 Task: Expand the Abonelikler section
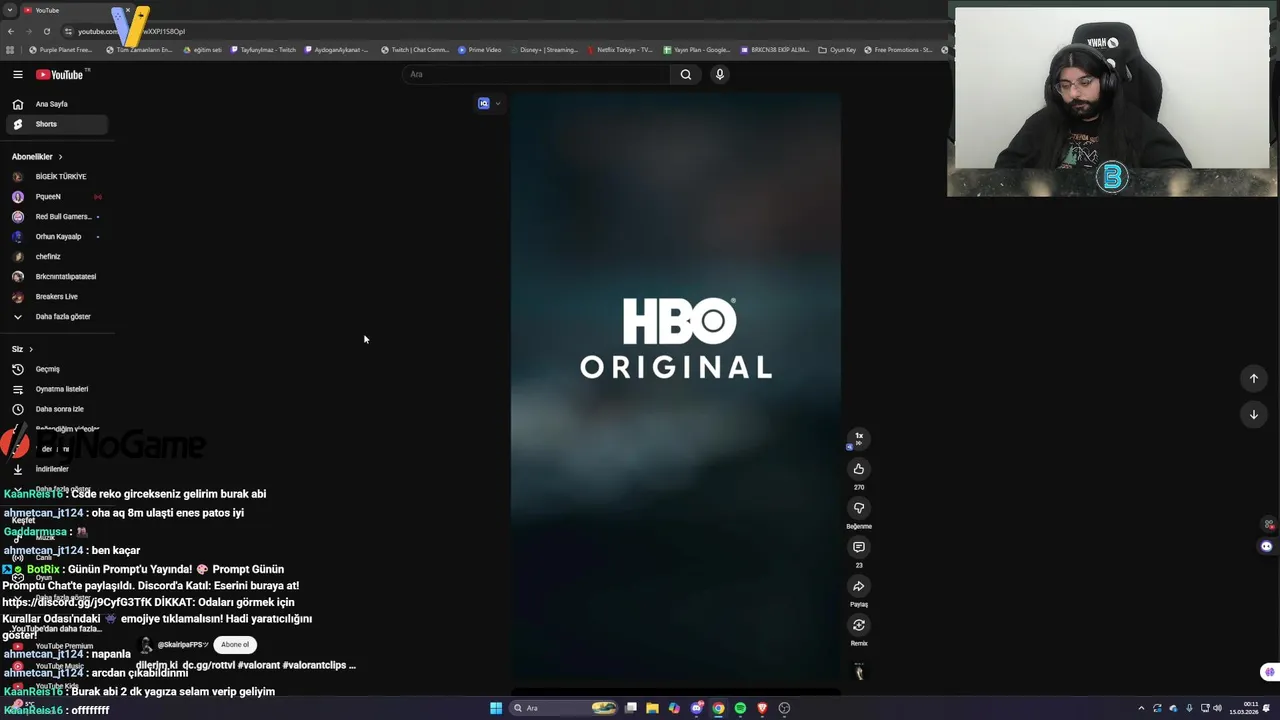tap(37, 156)
